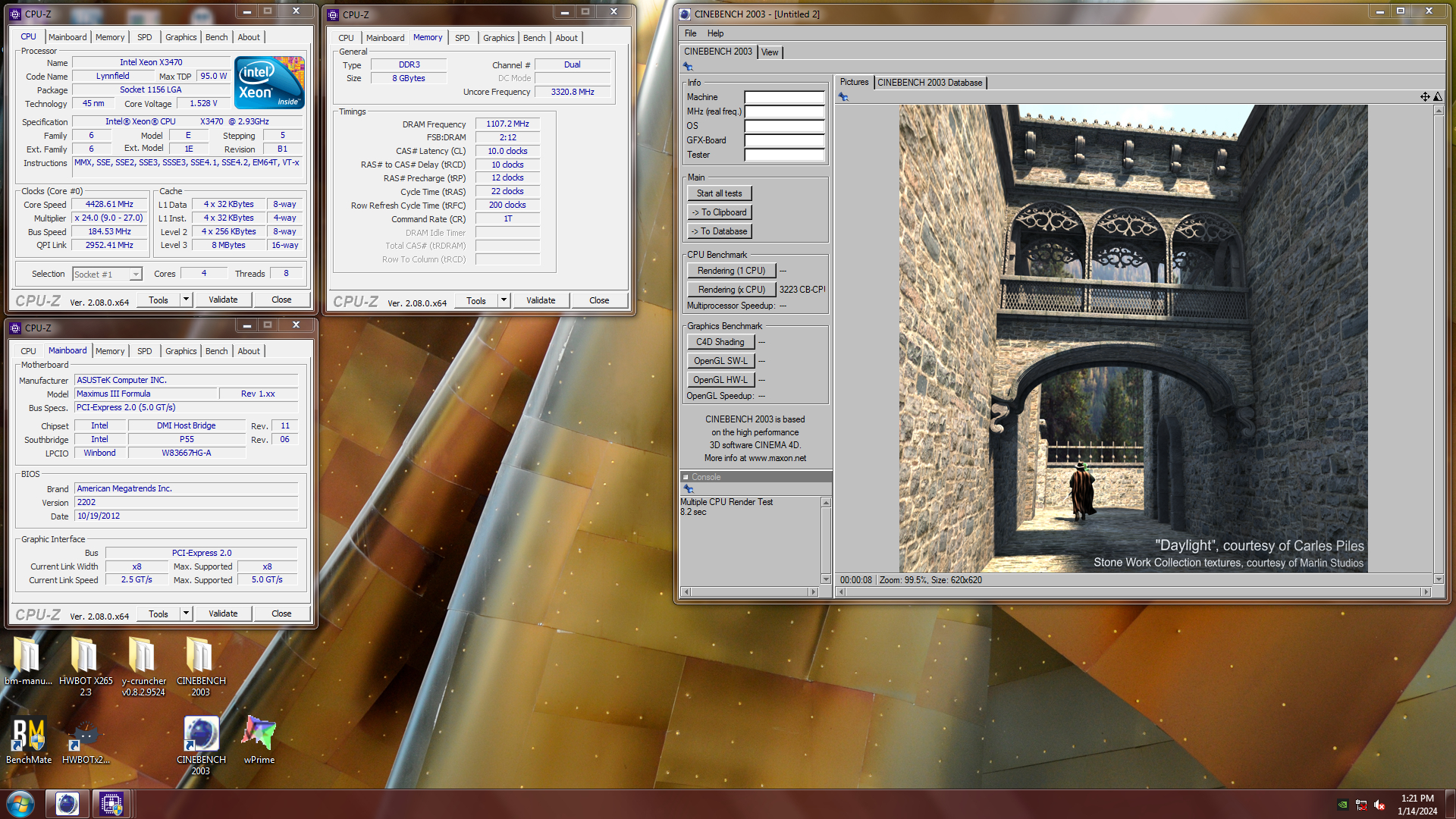Image resolution: width=1456 pixels, height=819 pixels.
Task: Expand Tools dropdown arrow in CPU-Z Mainboard window
Action: click(186, 613)
